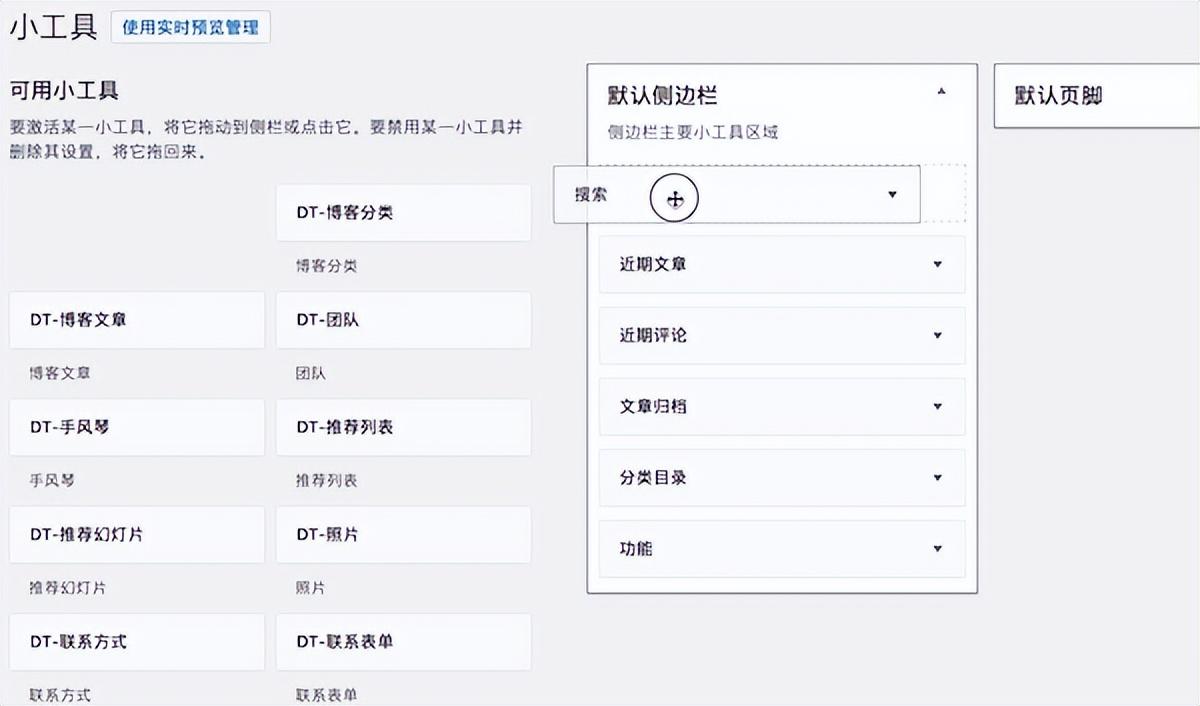
Task: Select the DT-联系方式 widget
Action: [x=136, y=642]
